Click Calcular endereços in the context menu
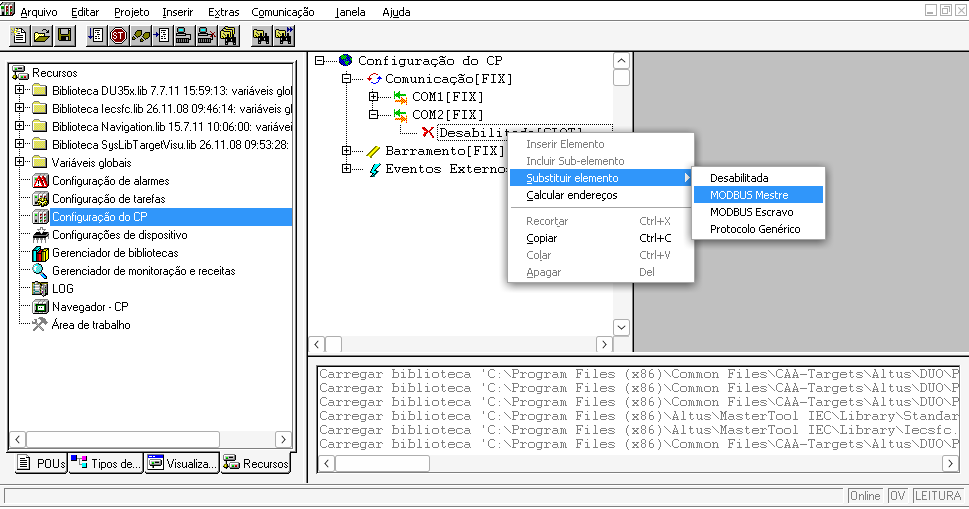The width and height of the screenshot is (969, 509). coord(601,195)
